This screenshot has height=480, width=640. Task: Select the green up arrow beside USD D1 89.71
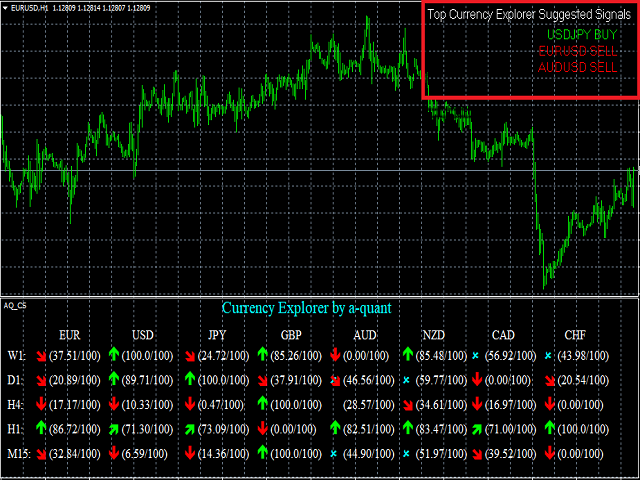pos(114,379)
